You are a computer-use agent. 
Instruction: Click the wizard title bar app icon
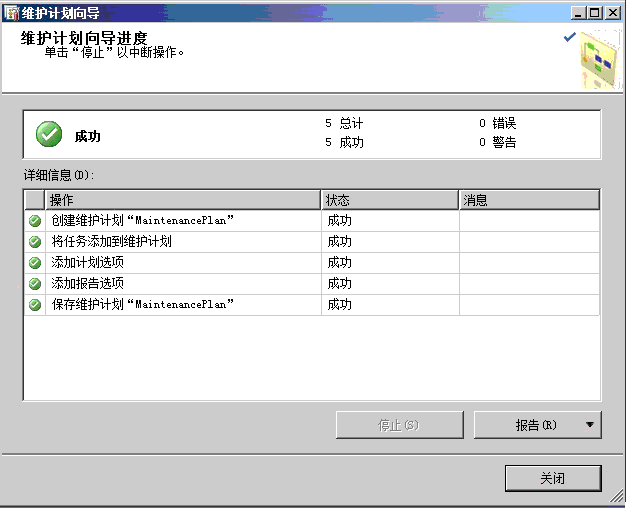pyautogui.click(x=12, y=12)
